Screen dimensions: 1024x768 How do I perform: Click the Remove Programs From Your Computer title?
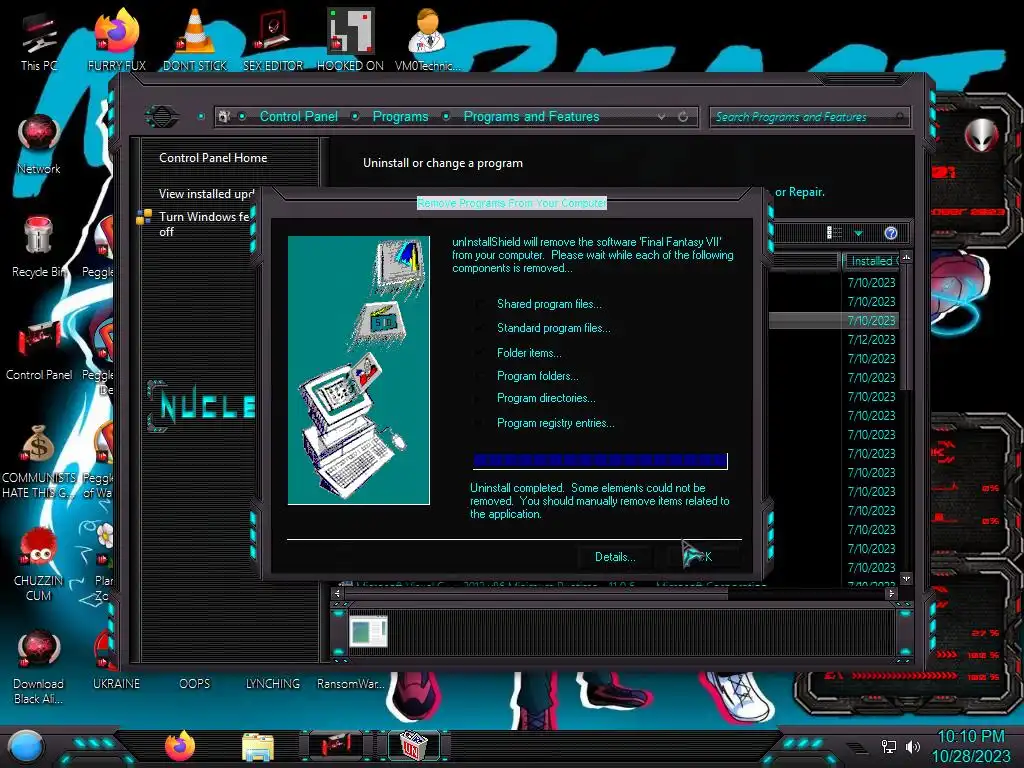(511, 203)
